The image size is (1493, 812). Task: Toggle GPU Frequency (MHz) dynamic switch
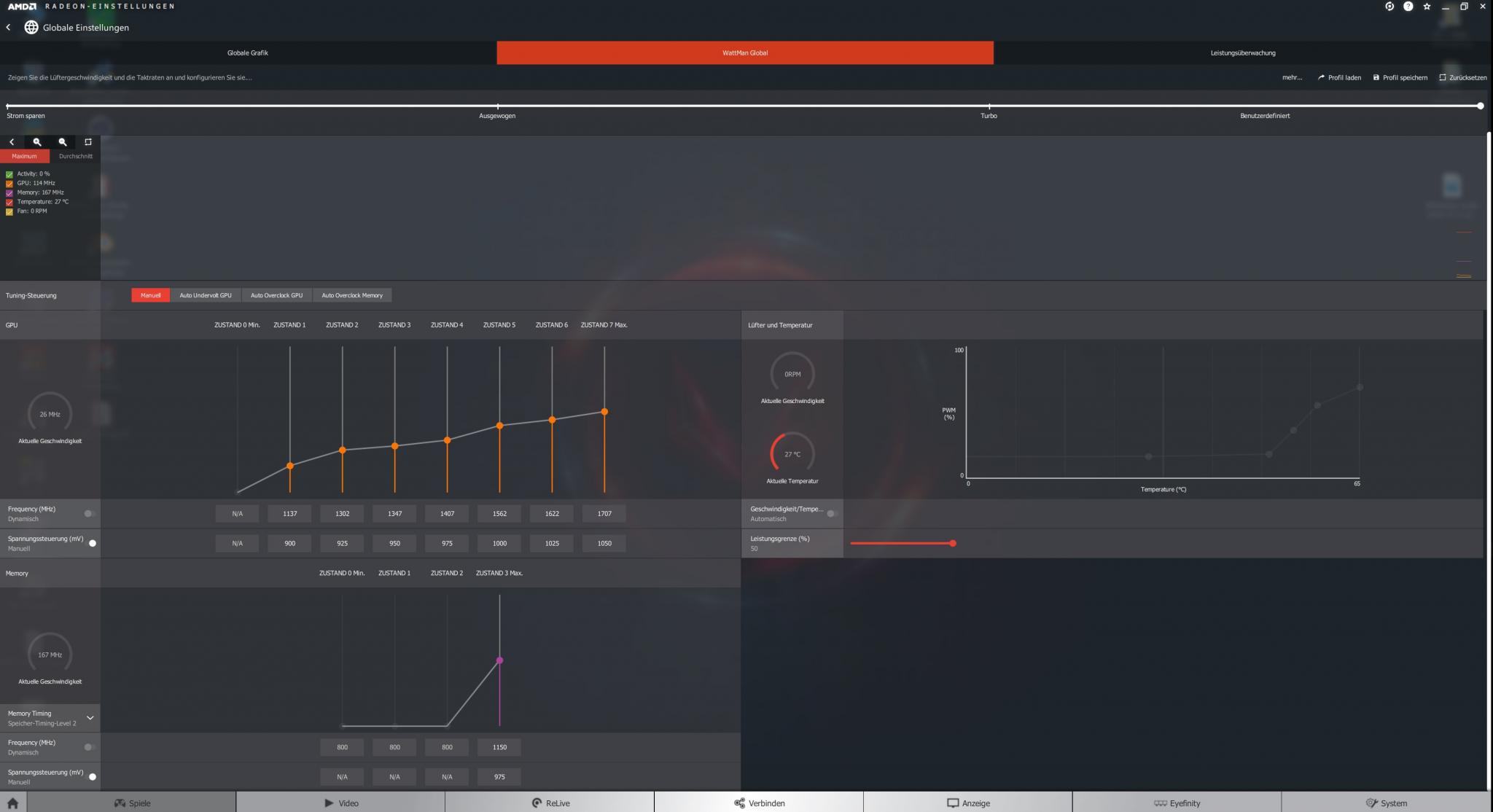point(89,514)
